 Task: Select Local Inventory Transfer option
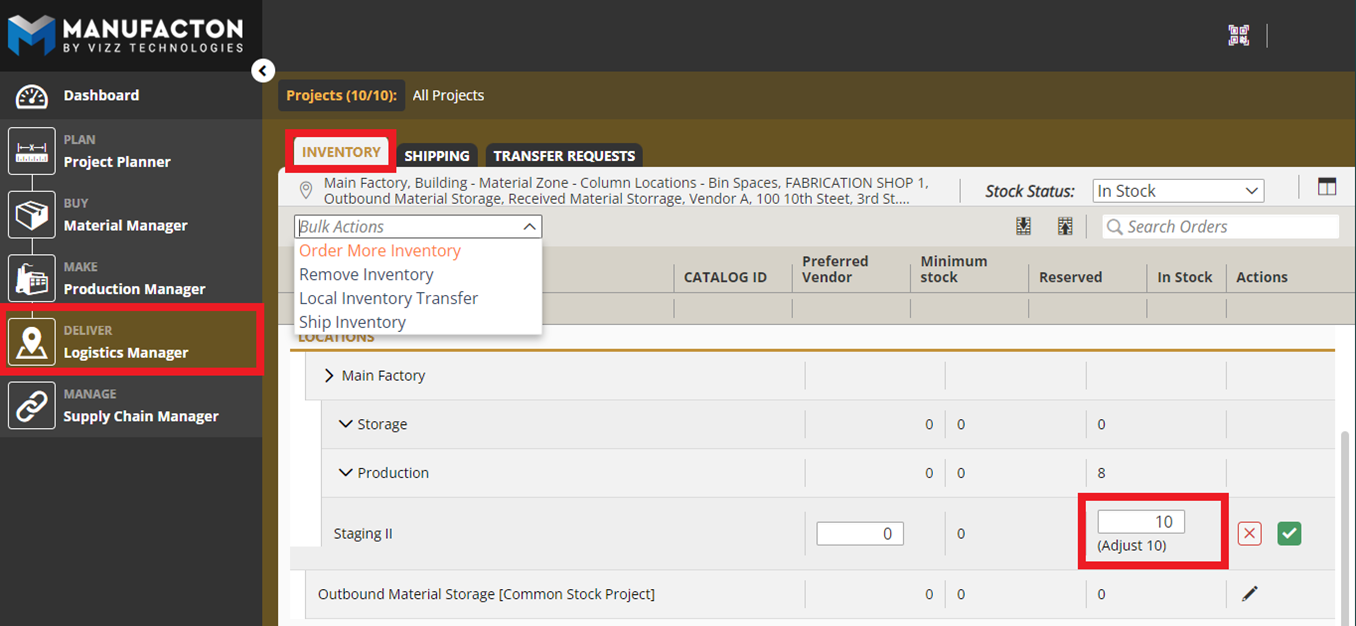388,299
